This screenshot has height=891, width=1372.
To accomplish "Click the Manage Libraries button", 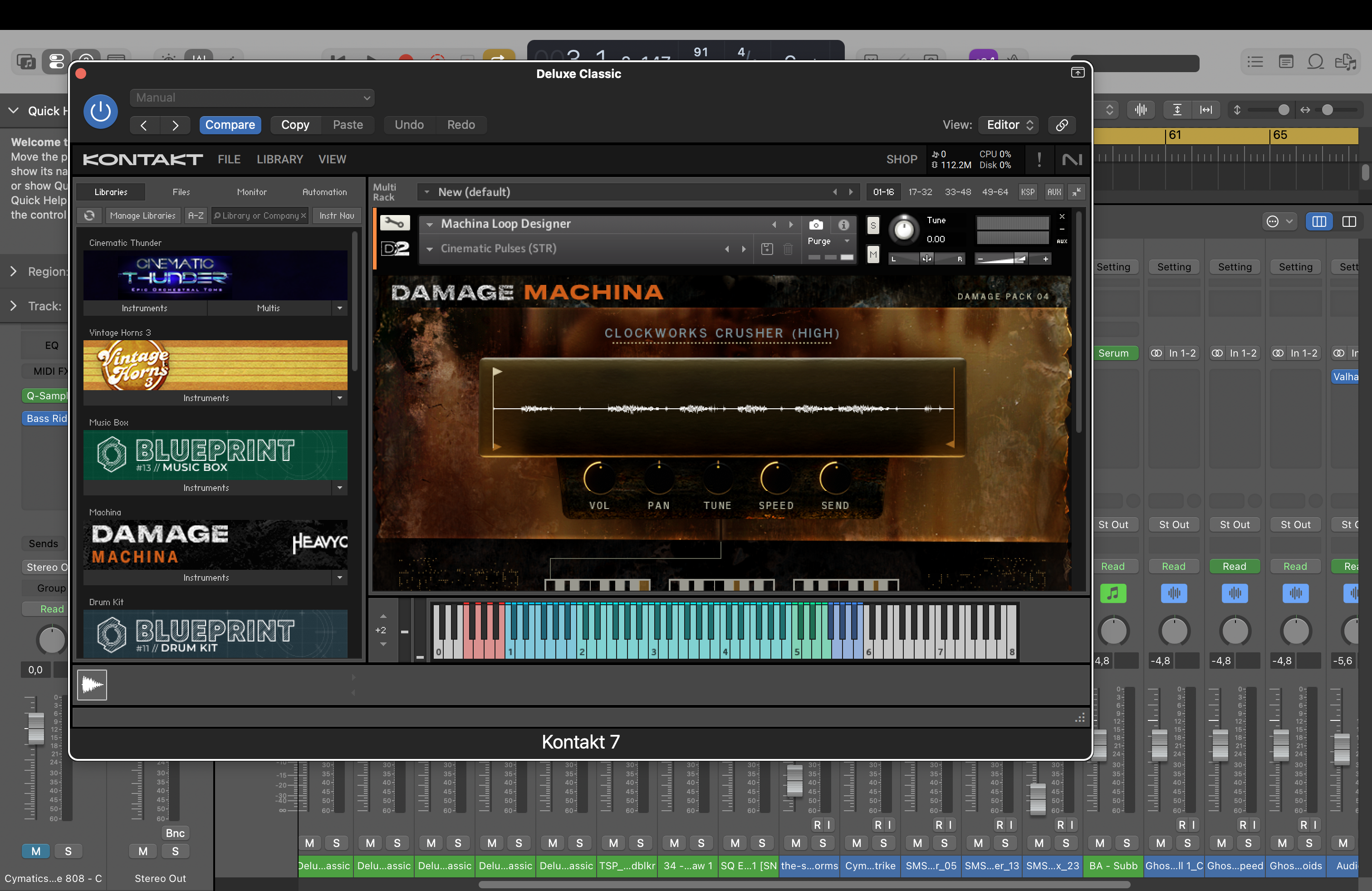I will point(142,215).
